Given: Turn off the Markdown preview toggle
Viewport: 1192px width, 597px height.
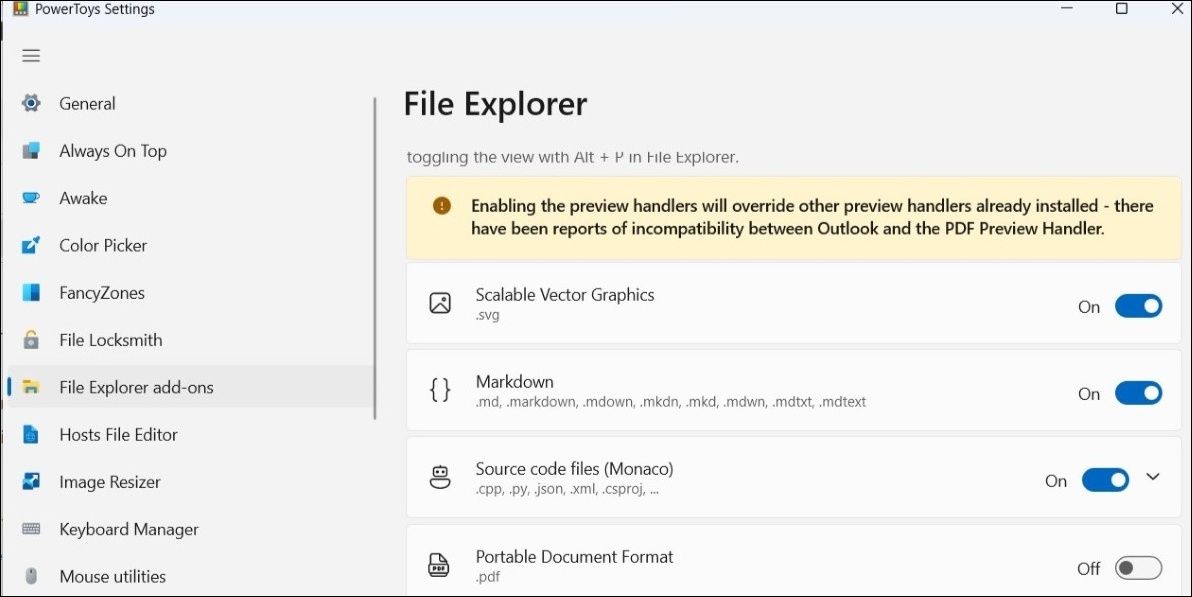Looking at the screenshot, I should coord(1138,394).
